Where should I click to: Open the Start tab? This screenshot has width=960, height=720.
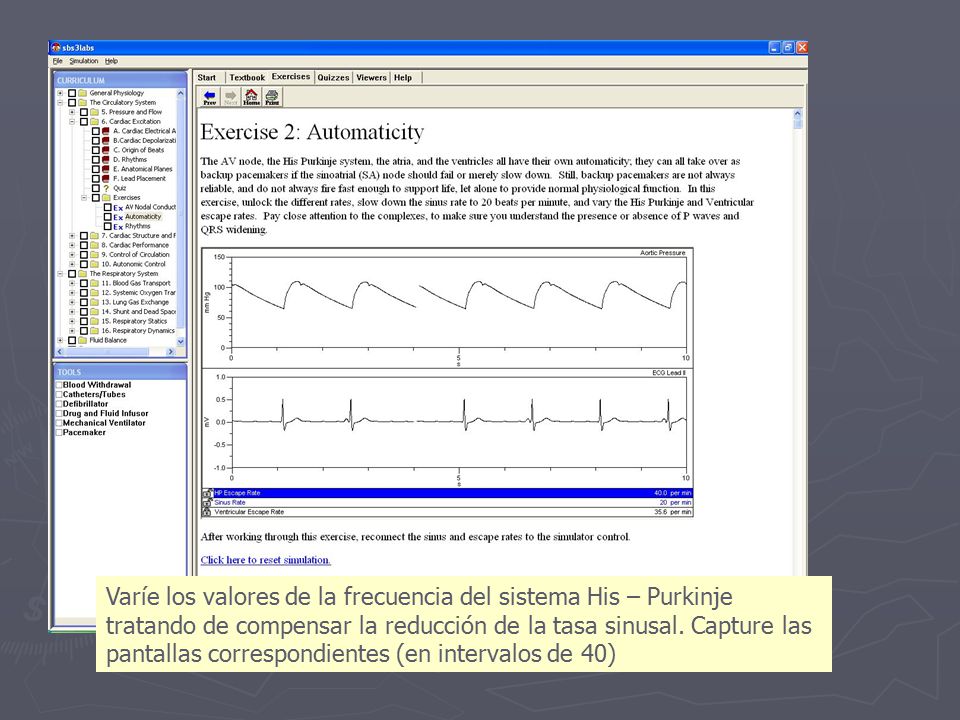click(x=207, y=78)
